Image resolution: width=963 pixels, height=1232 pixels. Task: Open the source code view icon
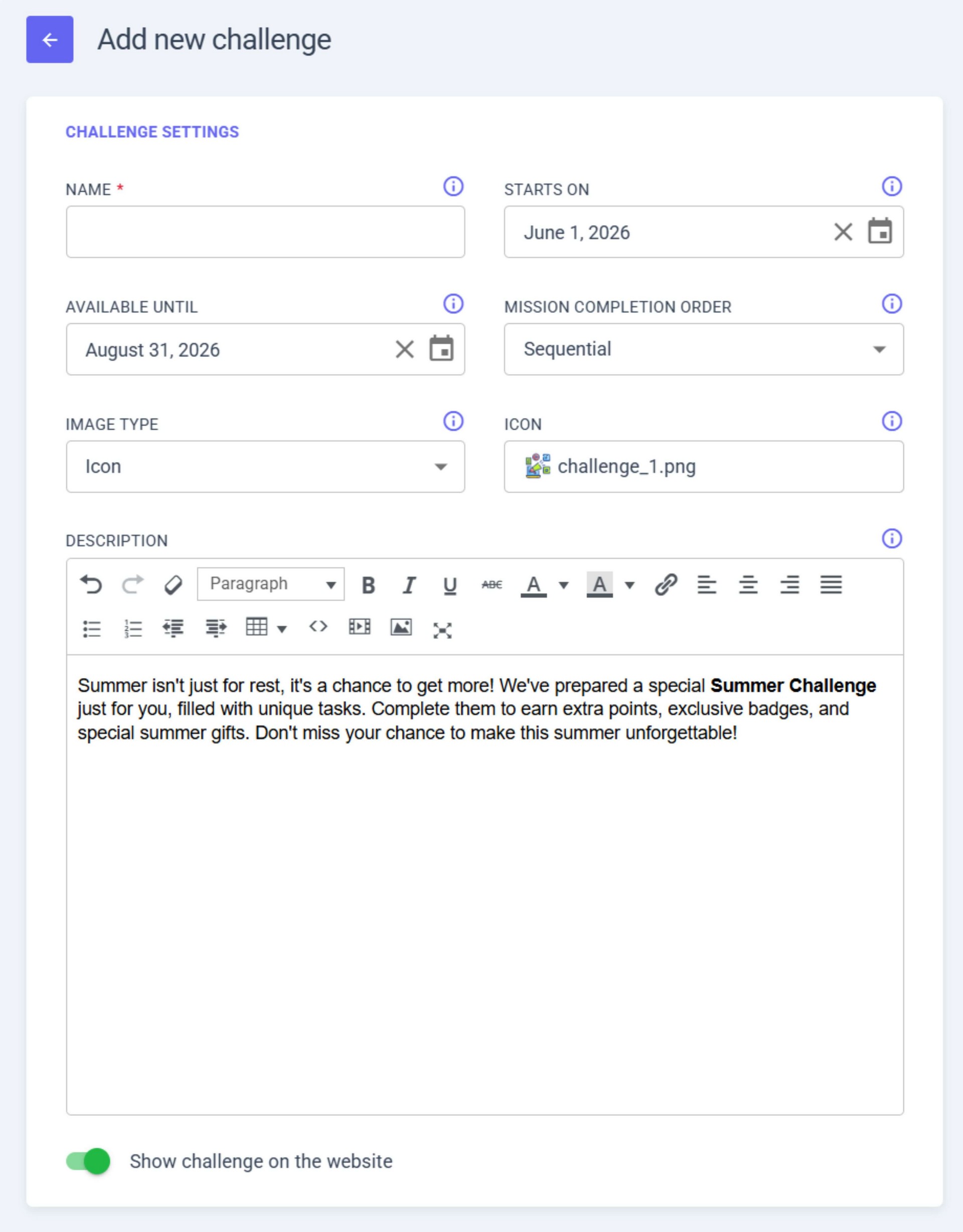point(318,627)
